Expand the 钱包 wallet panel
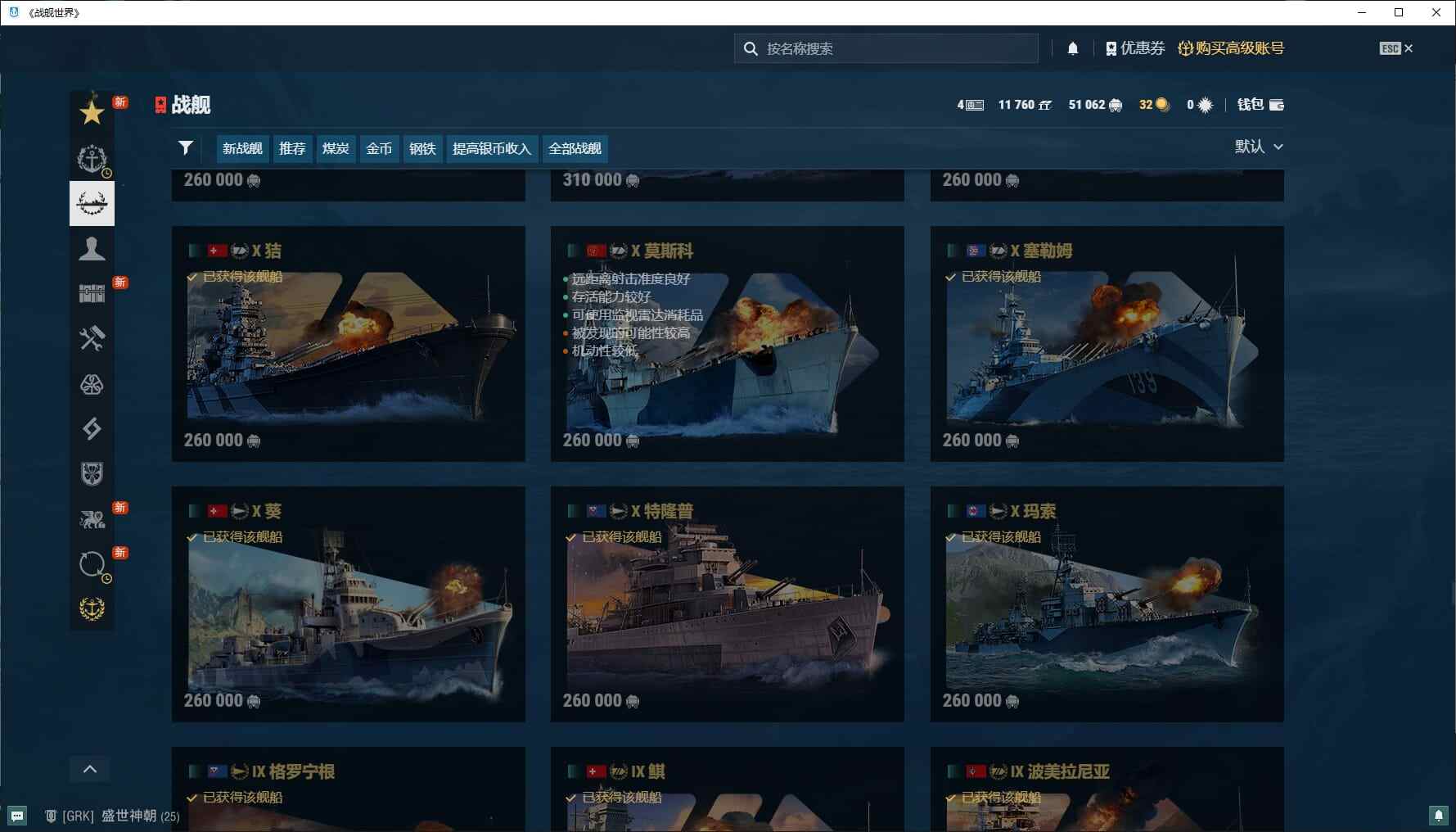Viewport: 1456px width, 832px height. (1260, 105)
